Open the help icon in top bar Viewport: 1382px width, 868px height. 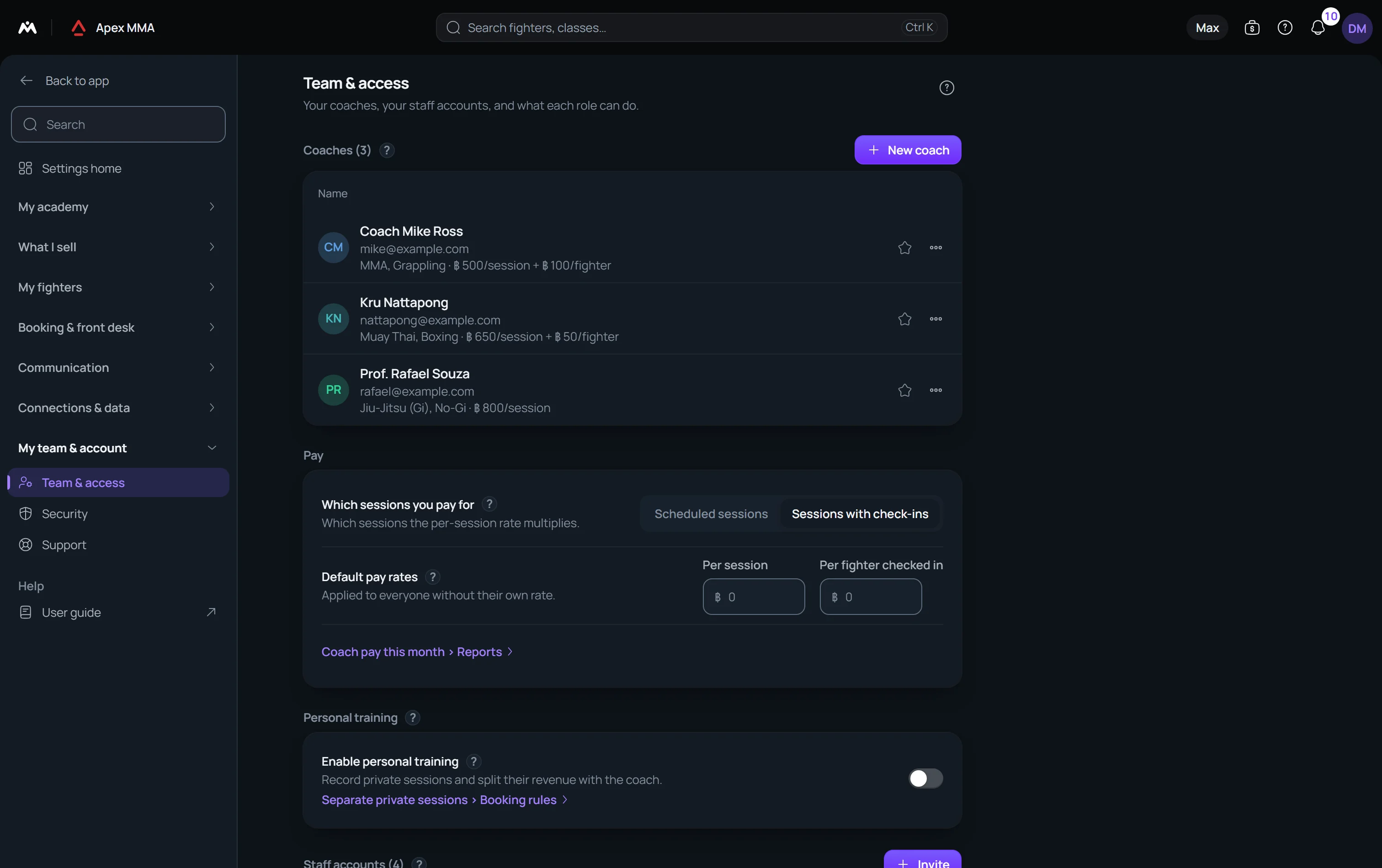click(x=1285, y=27)
